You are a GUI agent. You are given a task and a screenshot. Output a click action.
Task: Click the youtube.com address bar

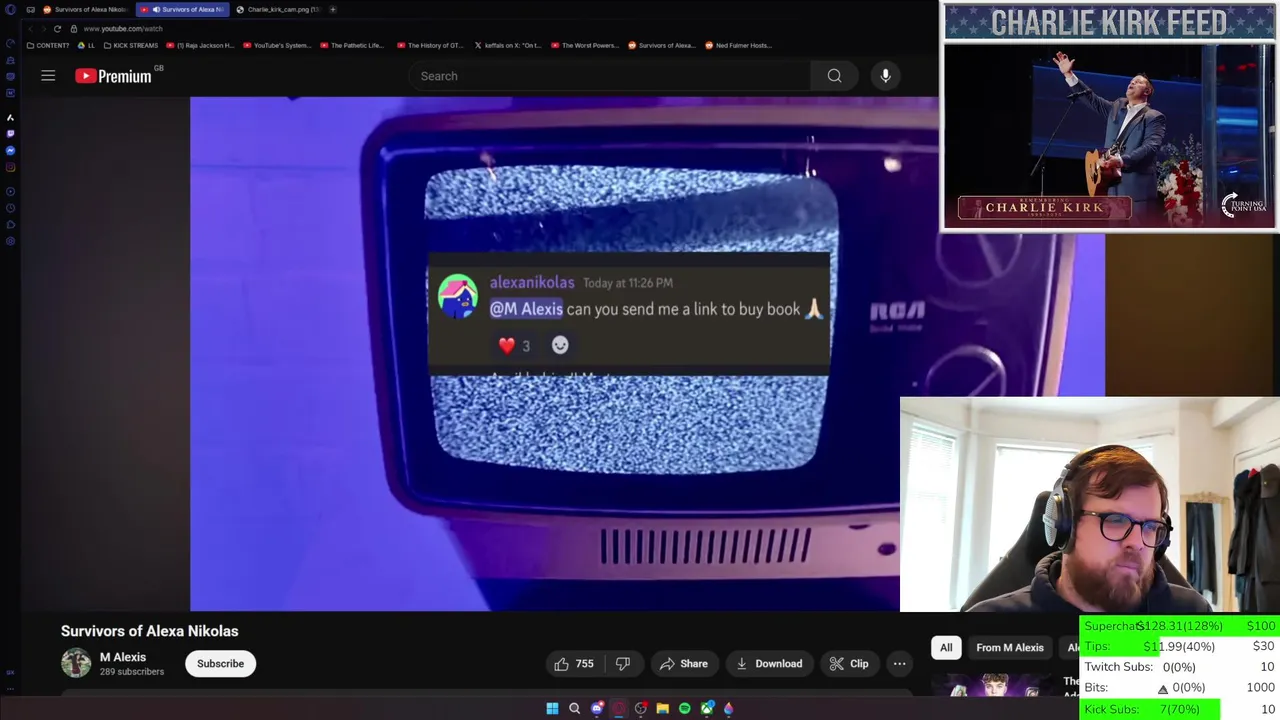tap(123, 28)
